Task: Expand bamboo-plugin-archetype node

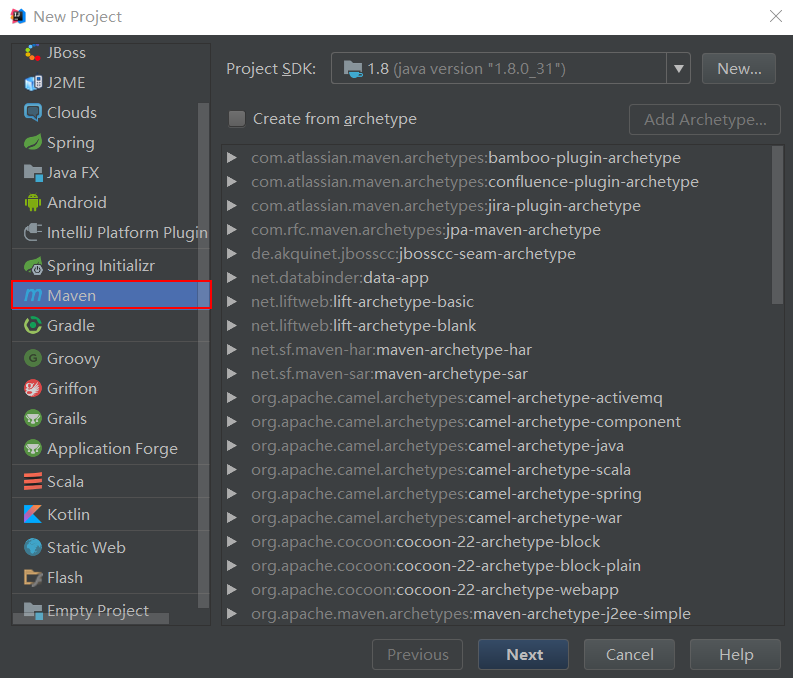Action: tap(232, 158)
